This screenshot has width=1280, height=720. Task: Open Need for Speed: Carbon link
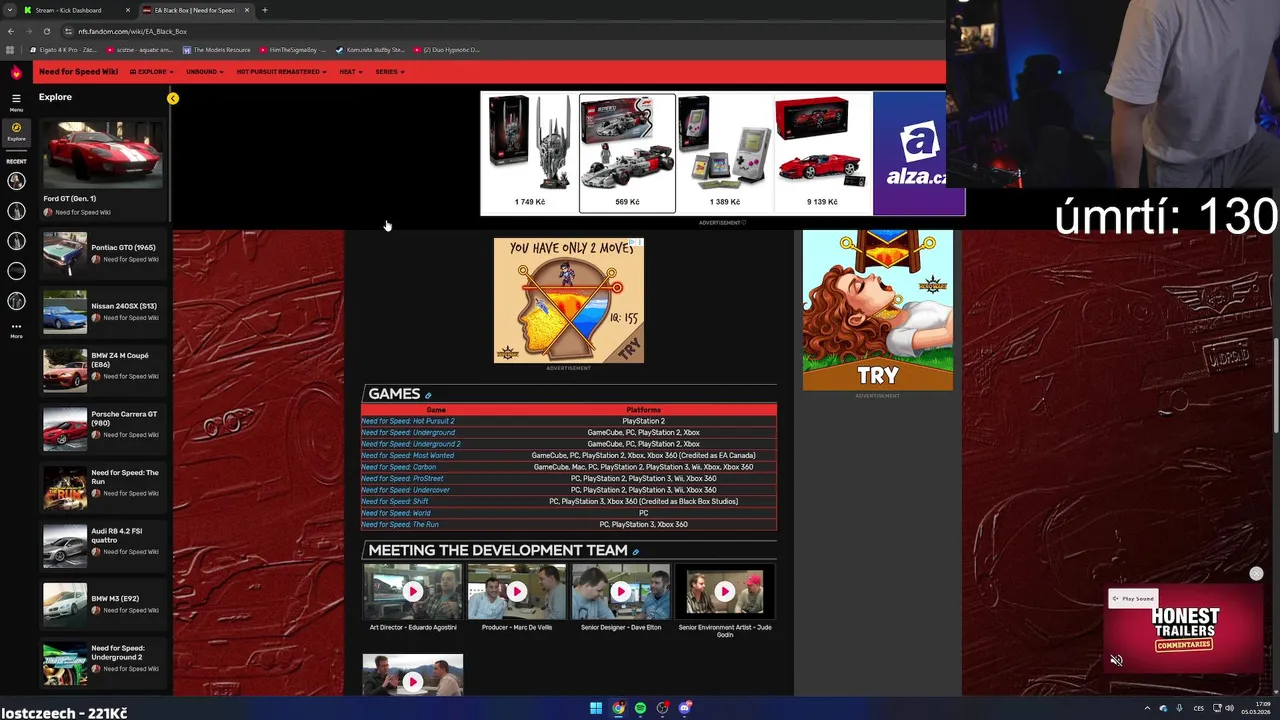click(399, 467)
